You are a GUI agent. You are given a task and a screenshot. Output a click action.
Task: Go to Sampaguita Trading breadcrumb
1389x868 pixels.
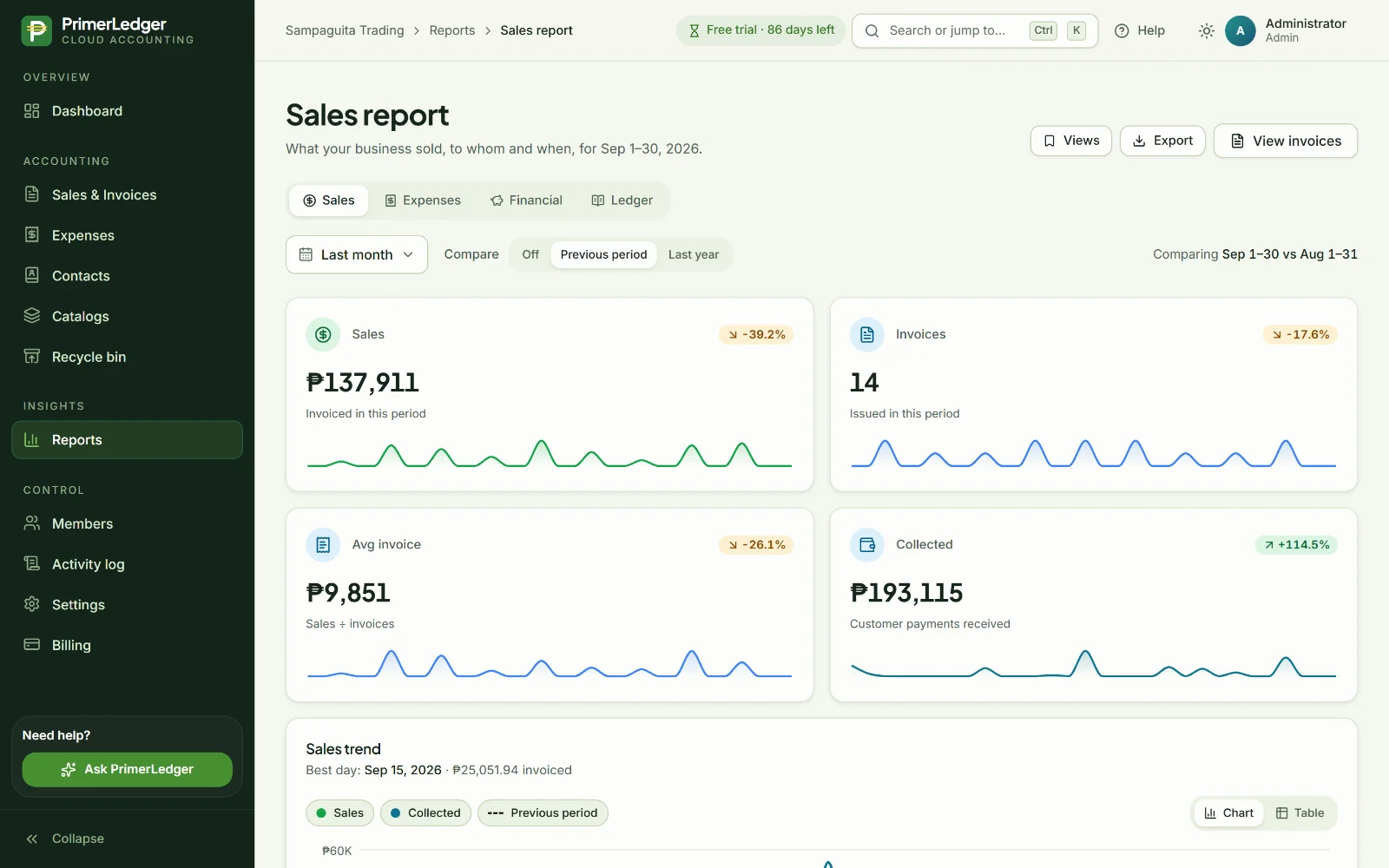pyautogui.click(x=345, y=30)
